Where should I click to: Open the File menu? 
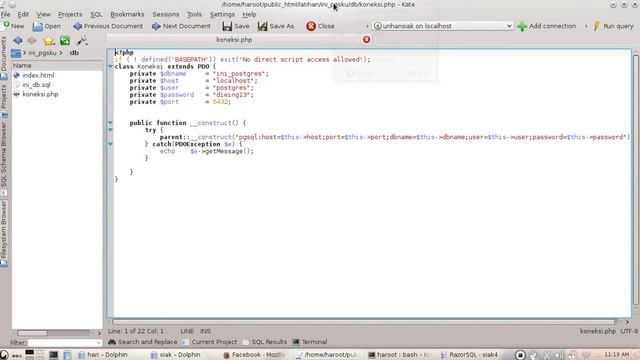pyautogui.click(x=6, y=14)
